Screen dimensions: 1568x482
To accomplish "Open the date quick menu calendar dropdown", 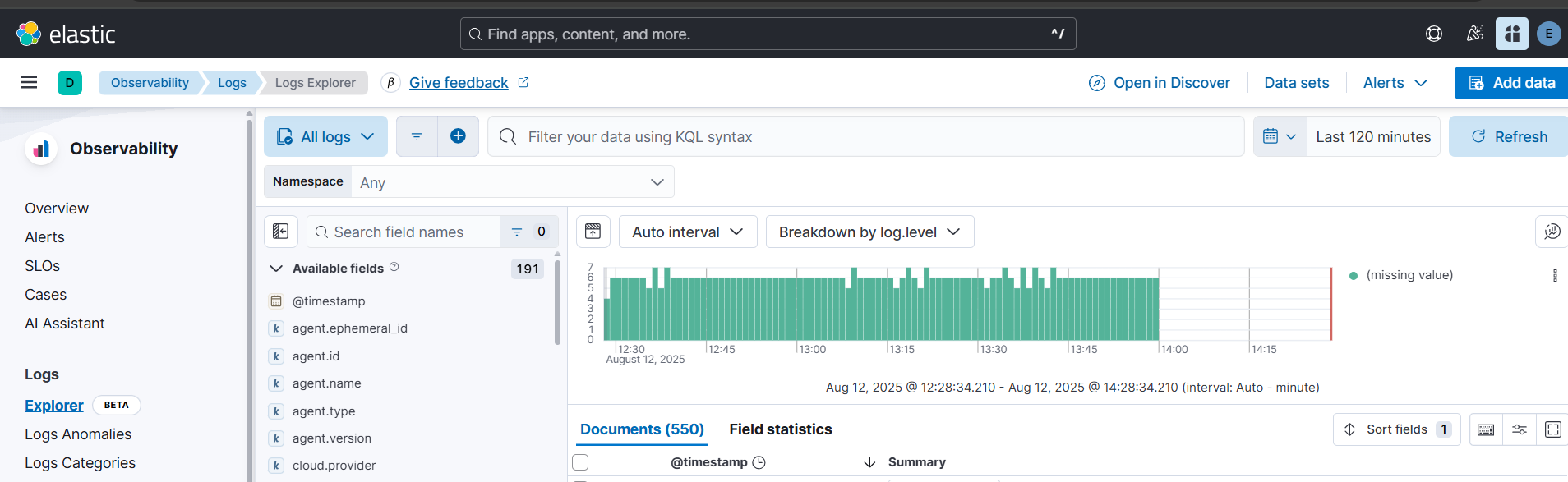I will tap(1280, 136).
